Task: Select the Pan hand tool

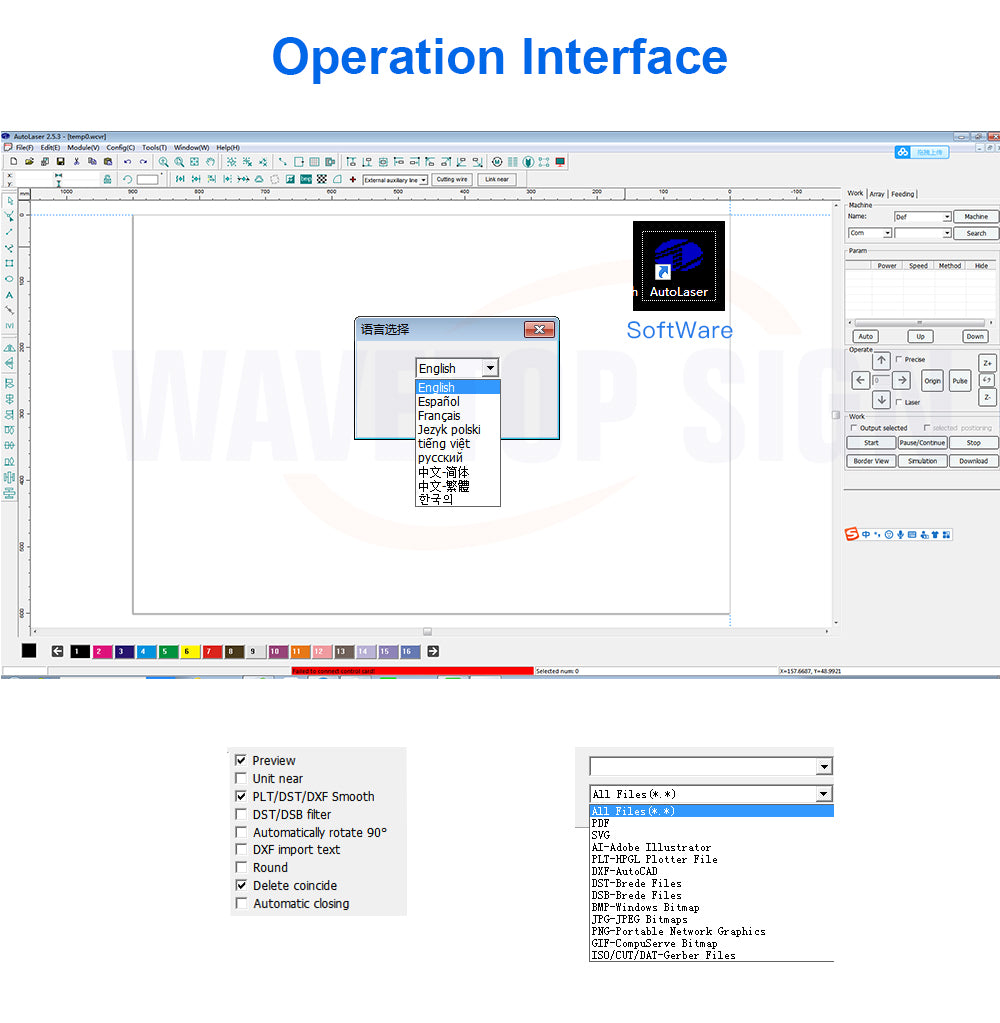Action: tap(210, 162)
